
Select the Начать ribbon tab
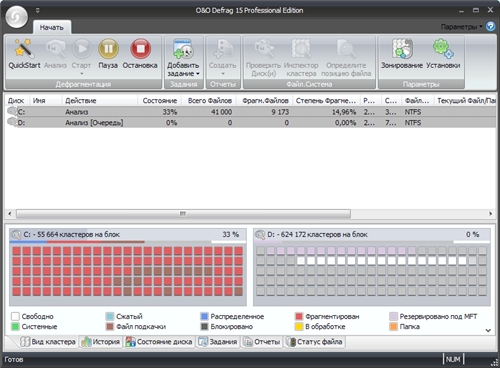pyautogui.click(x=52, y=27)
